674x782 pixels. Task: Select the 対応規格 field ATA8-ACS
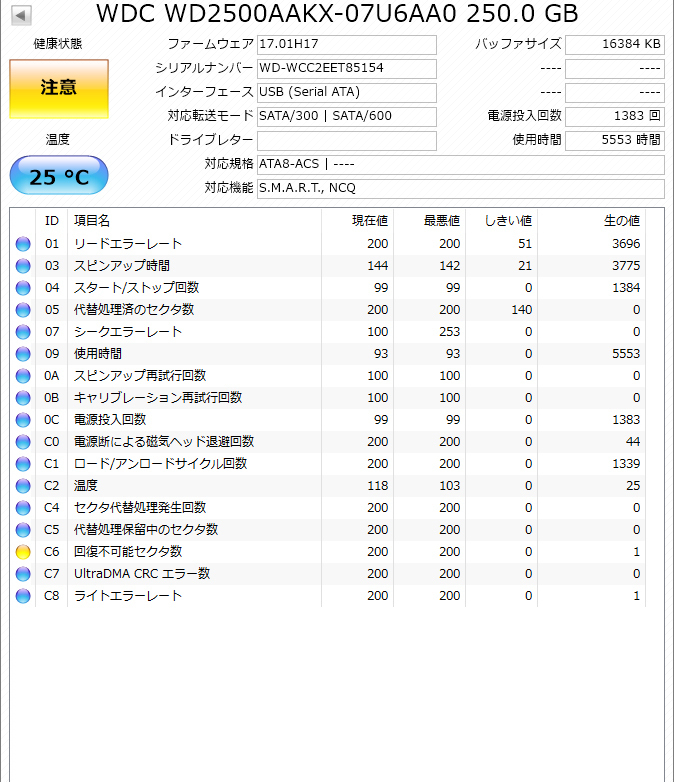[x=461, y=164]
